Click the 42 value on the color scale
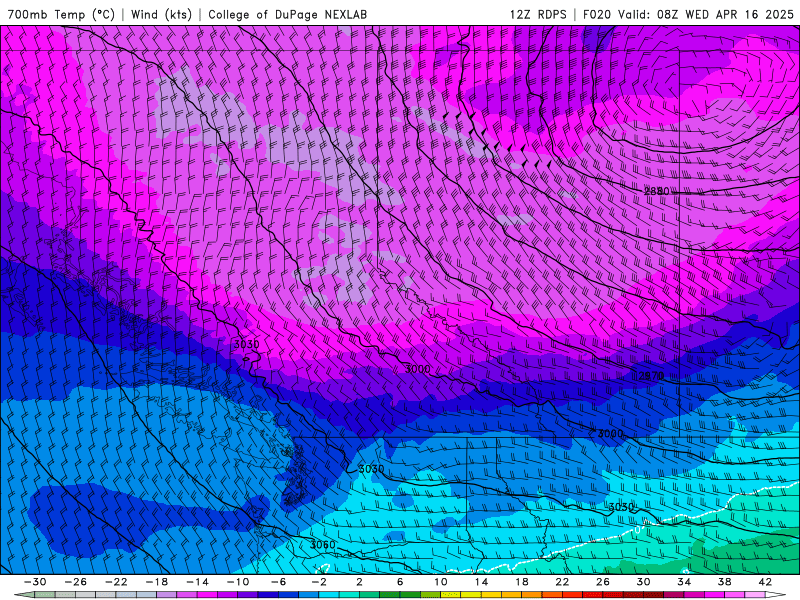The width and height of the screenshot is (800, 600). (764, 582)
